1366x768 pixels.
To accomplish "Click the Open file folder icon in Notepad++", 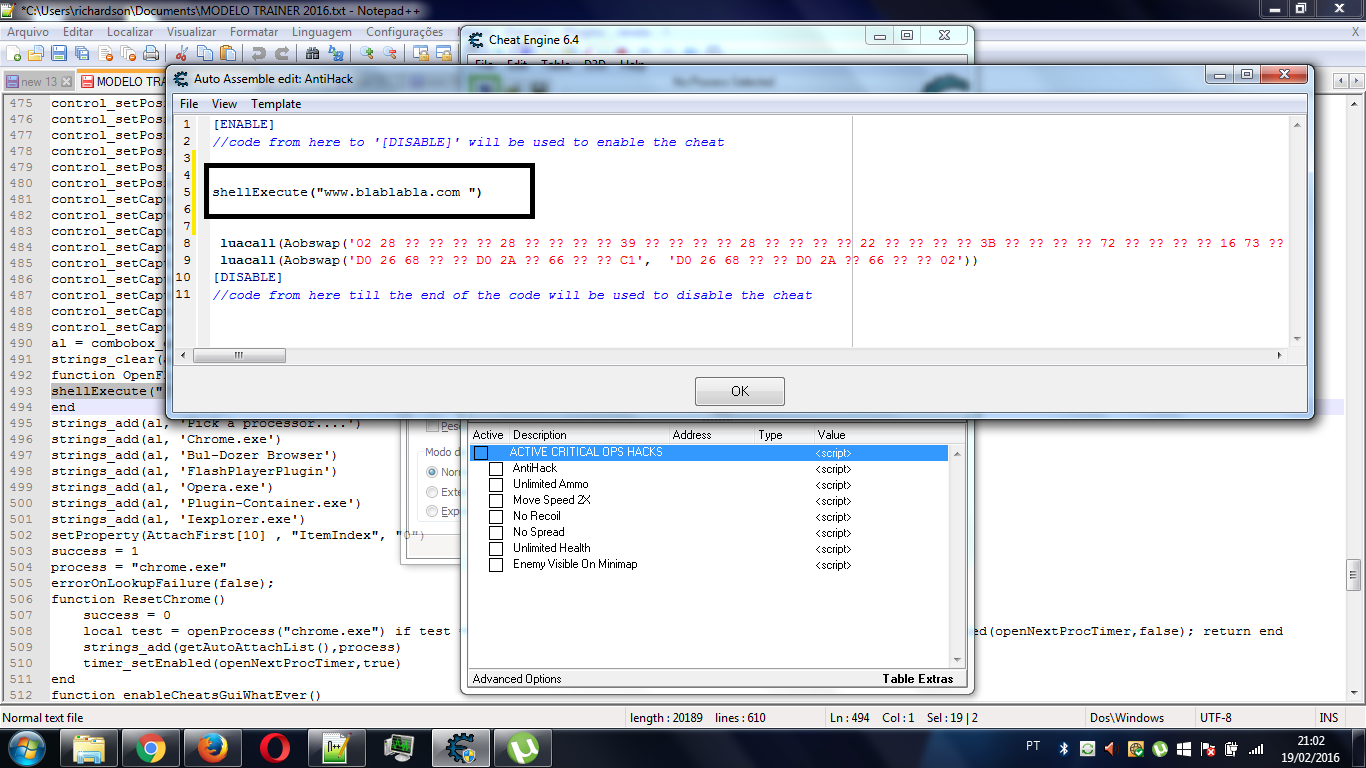I will (x=37, y=53).
